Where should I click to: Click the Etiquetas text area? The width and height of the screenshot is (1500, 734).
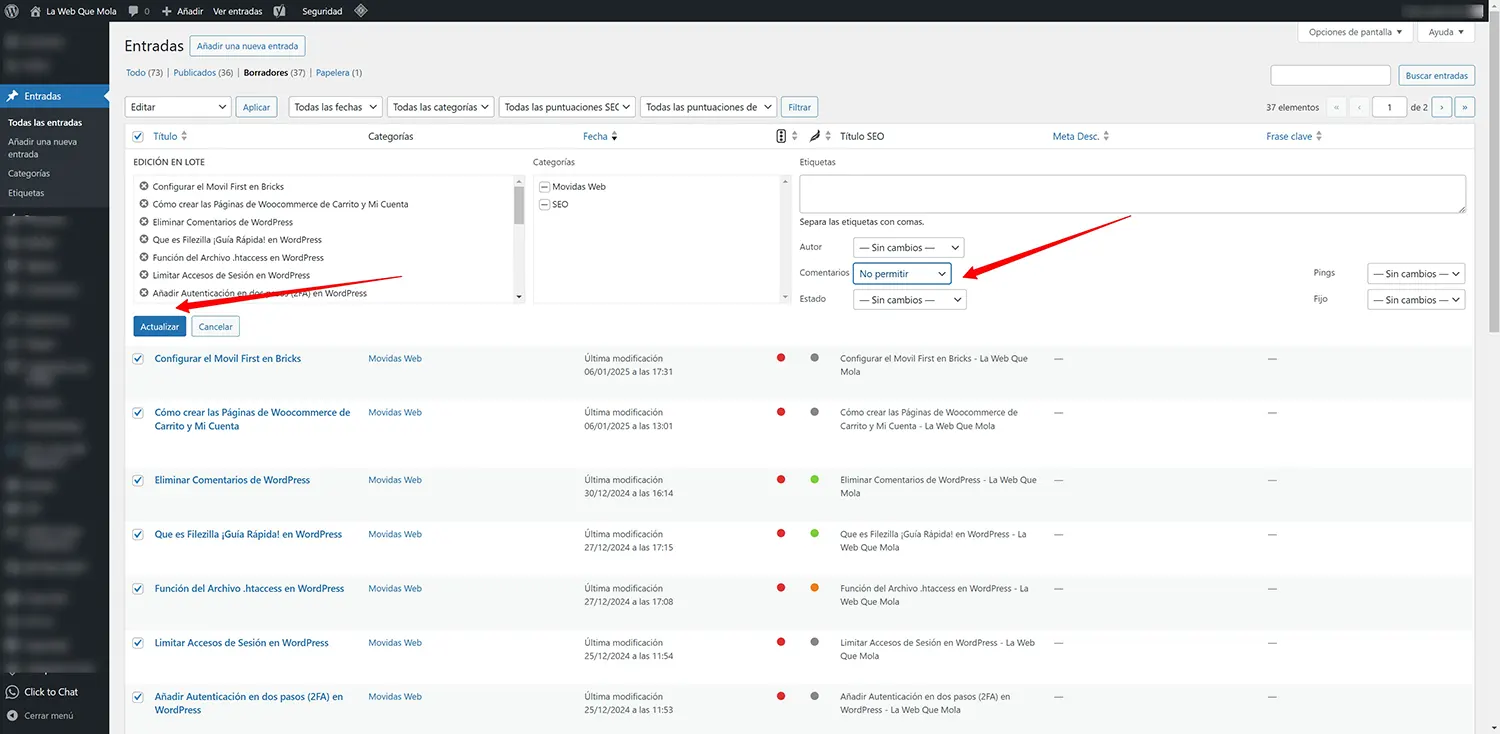1132,194
